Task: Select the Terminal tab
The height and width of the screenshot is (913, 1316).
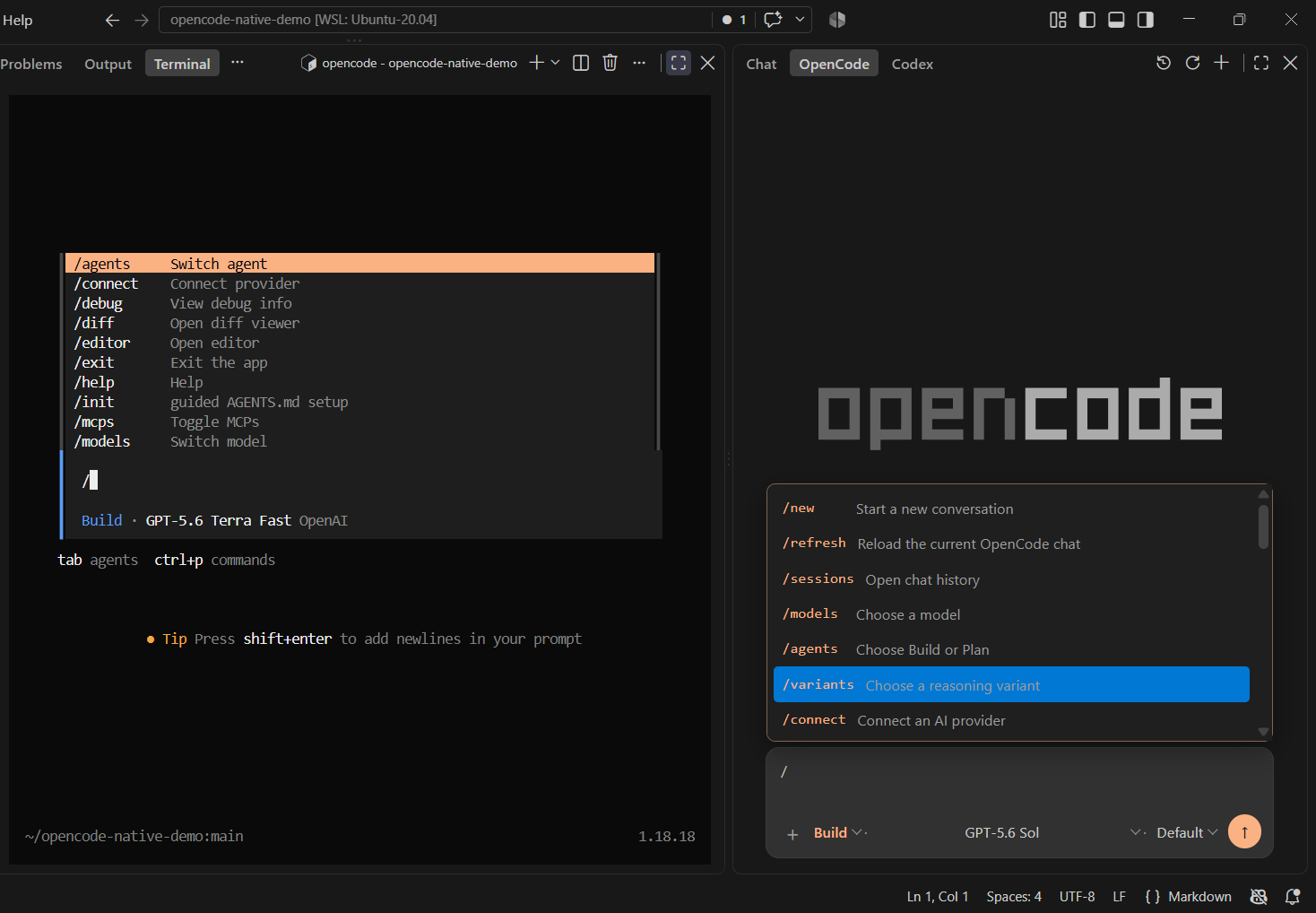Action: pyautogui.click(x=182, y=64)
